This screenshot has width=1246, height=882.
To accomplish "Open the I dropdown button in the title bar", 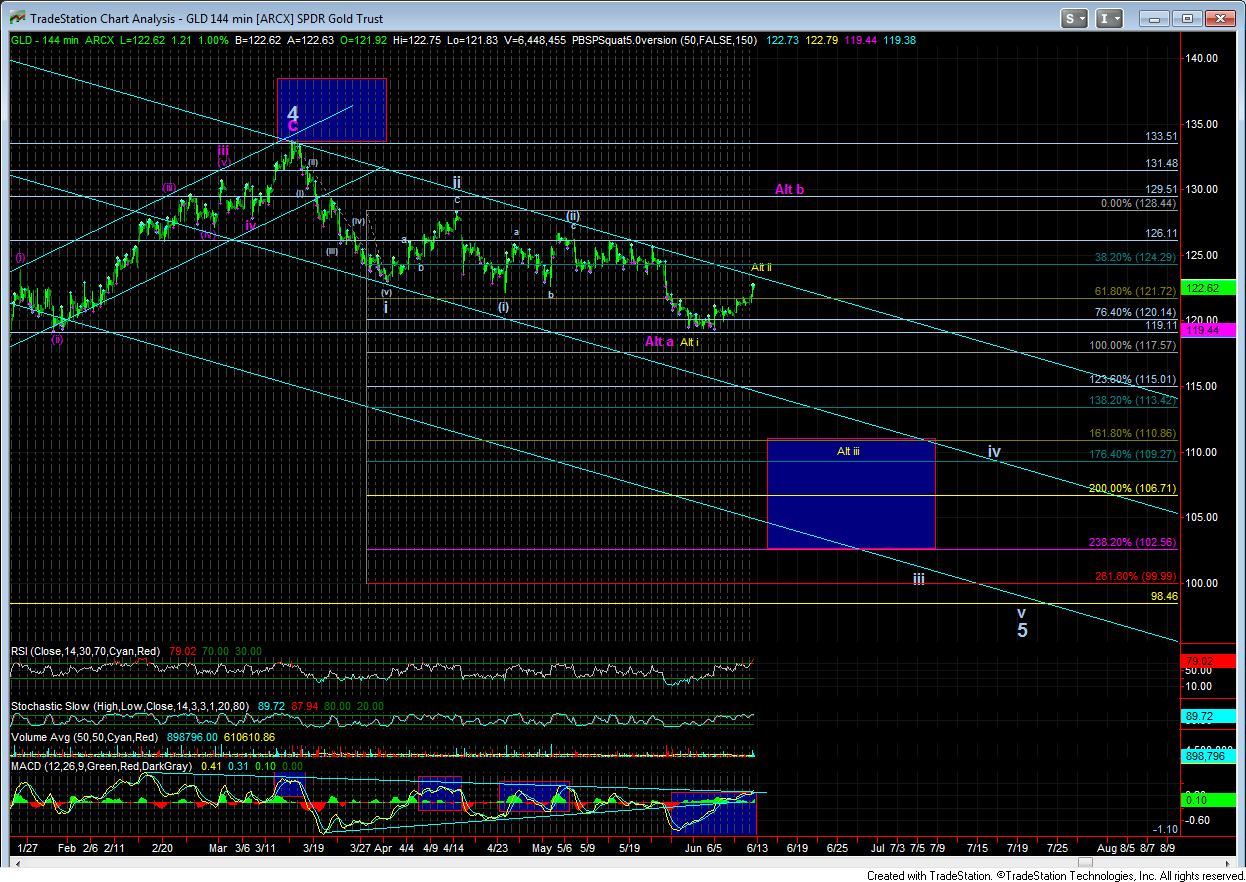I will [x=1109, y=18].
